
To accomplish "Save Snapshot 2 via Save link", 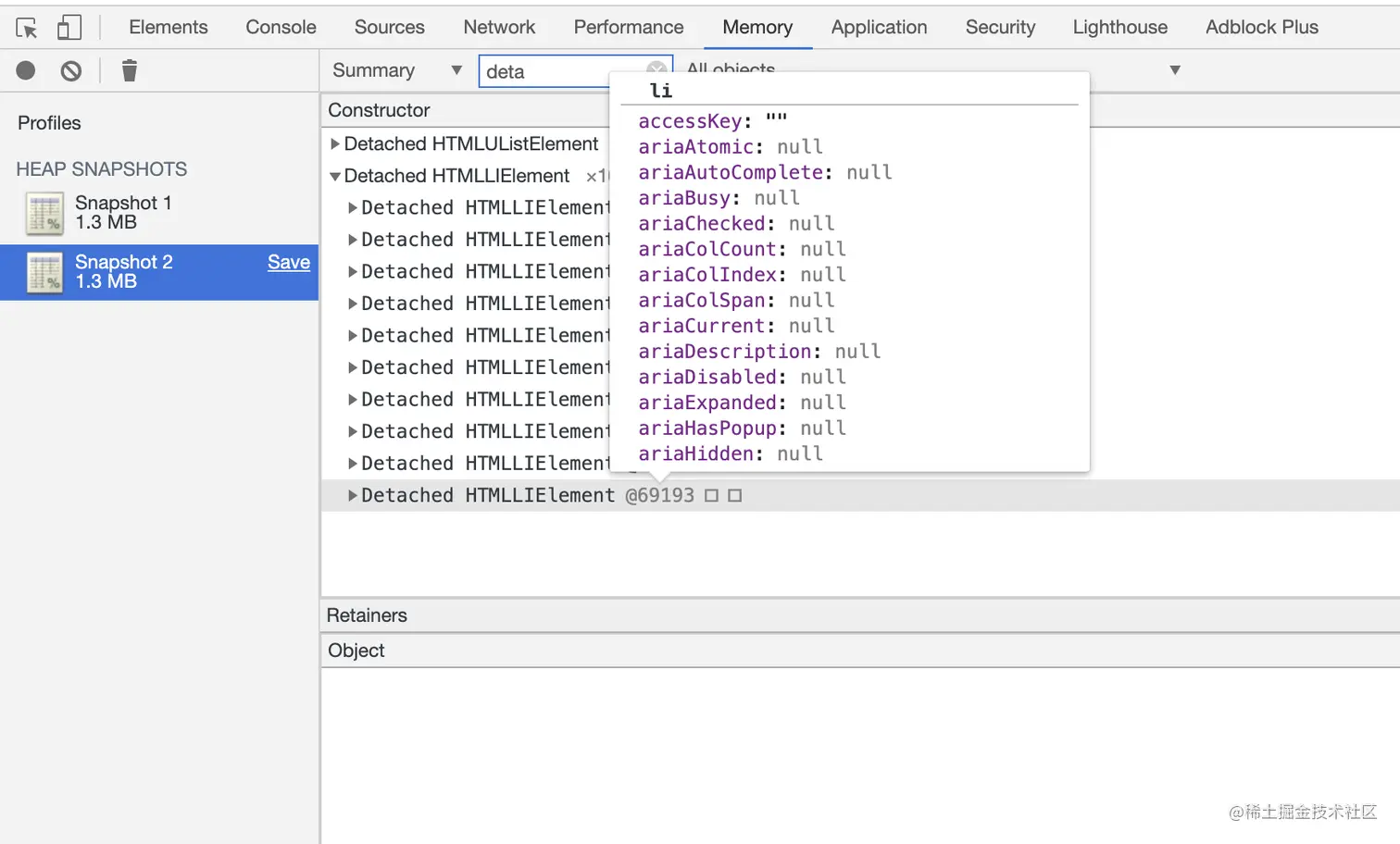I will (289, 263).
